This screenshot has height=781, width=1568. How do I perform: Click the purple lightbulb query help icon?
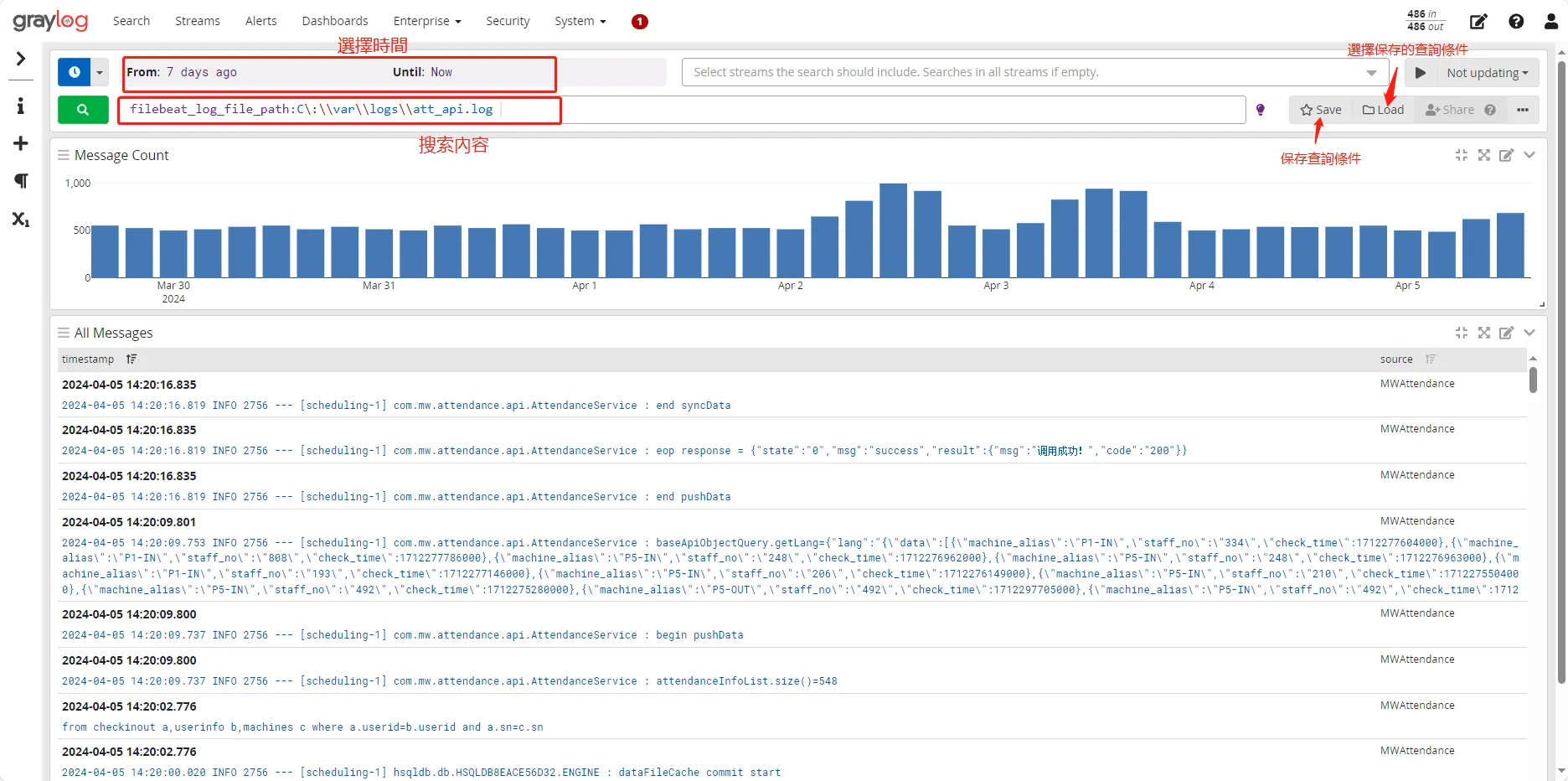pyautogui.click(x=1261, y=110)
